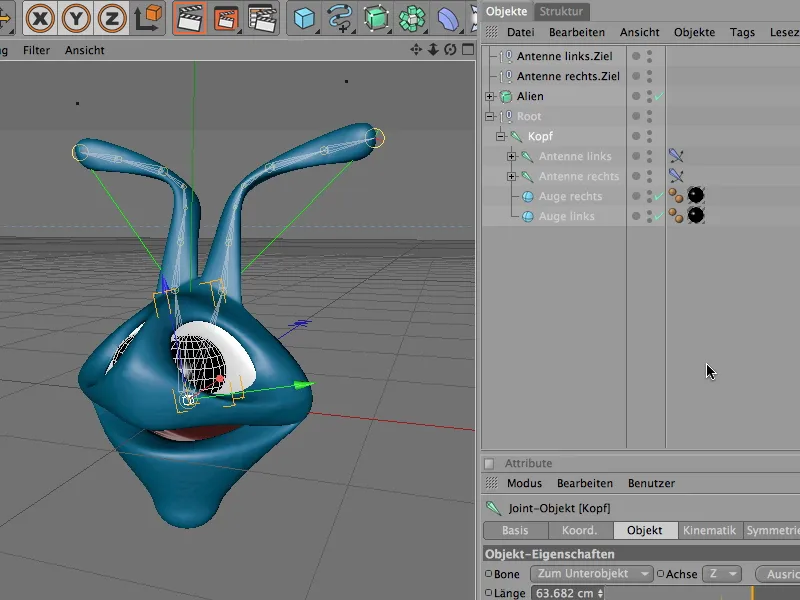Collapse the Kopf joint hierarchy
This screenshot has width=800, height=600.
(x=501, y=136)
